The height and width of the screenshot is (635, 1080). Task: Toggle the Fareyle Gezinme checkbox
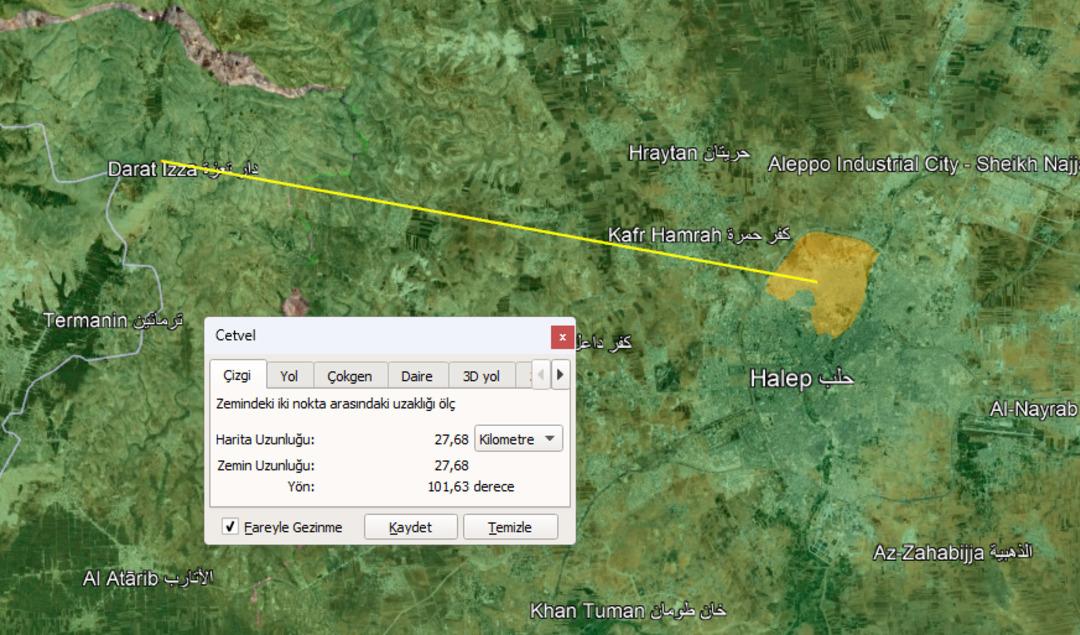[231, 527]
